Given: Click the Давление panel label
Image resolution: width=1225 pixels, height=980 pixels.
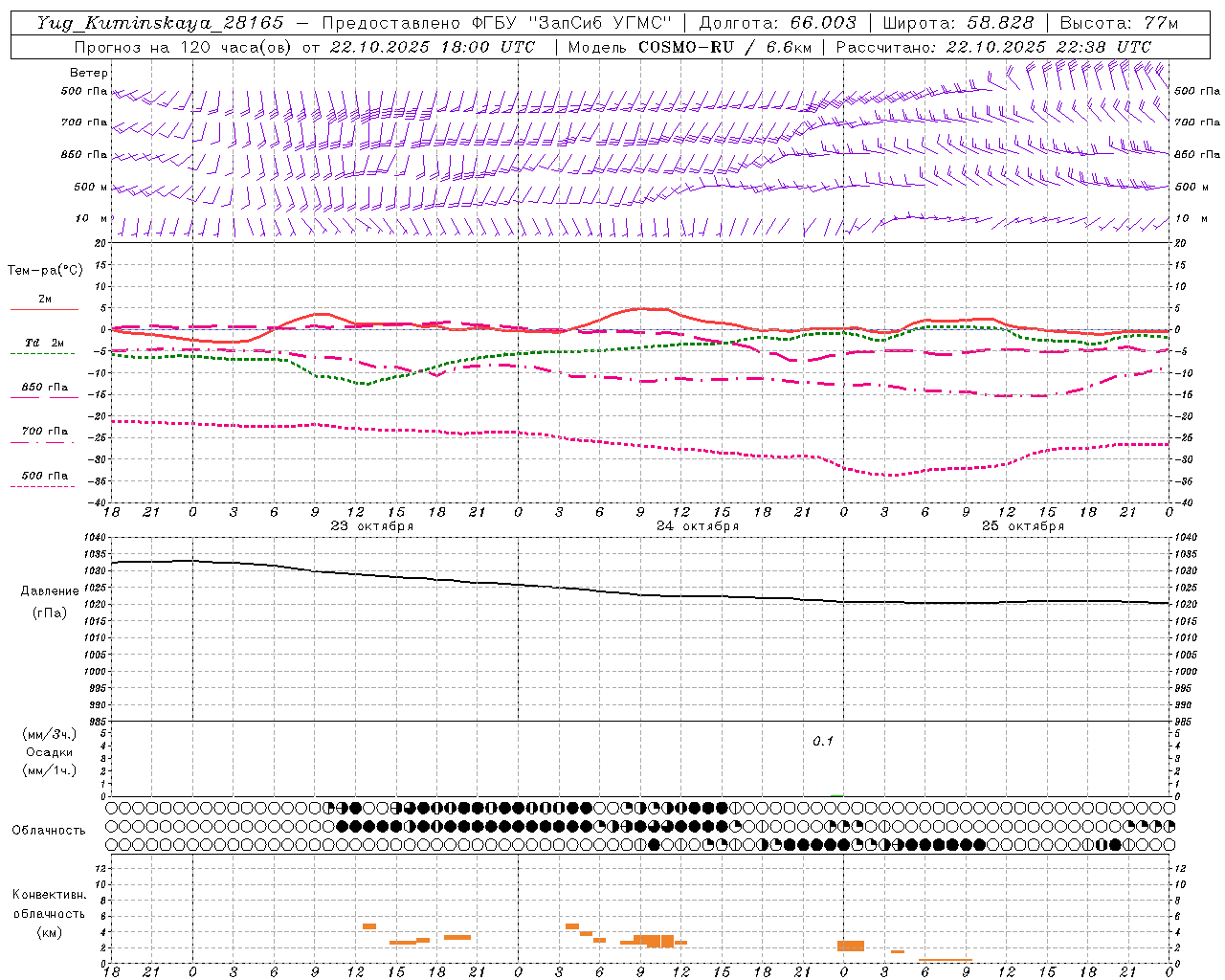Looking at the screenshot, I should [x=50, y=591].
